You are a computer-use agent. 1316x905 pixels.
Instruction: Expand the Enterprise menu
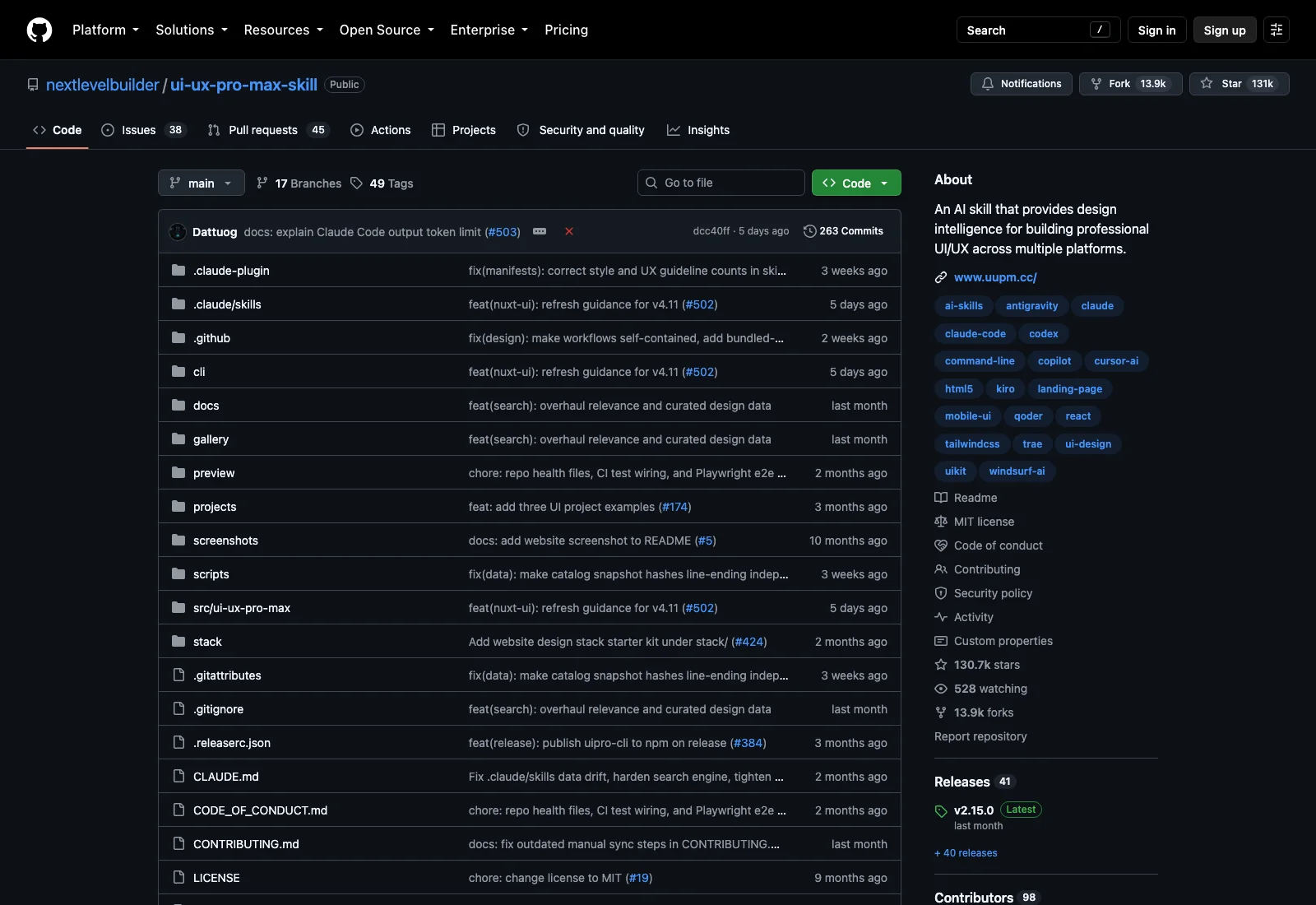(x=489, y=30)
